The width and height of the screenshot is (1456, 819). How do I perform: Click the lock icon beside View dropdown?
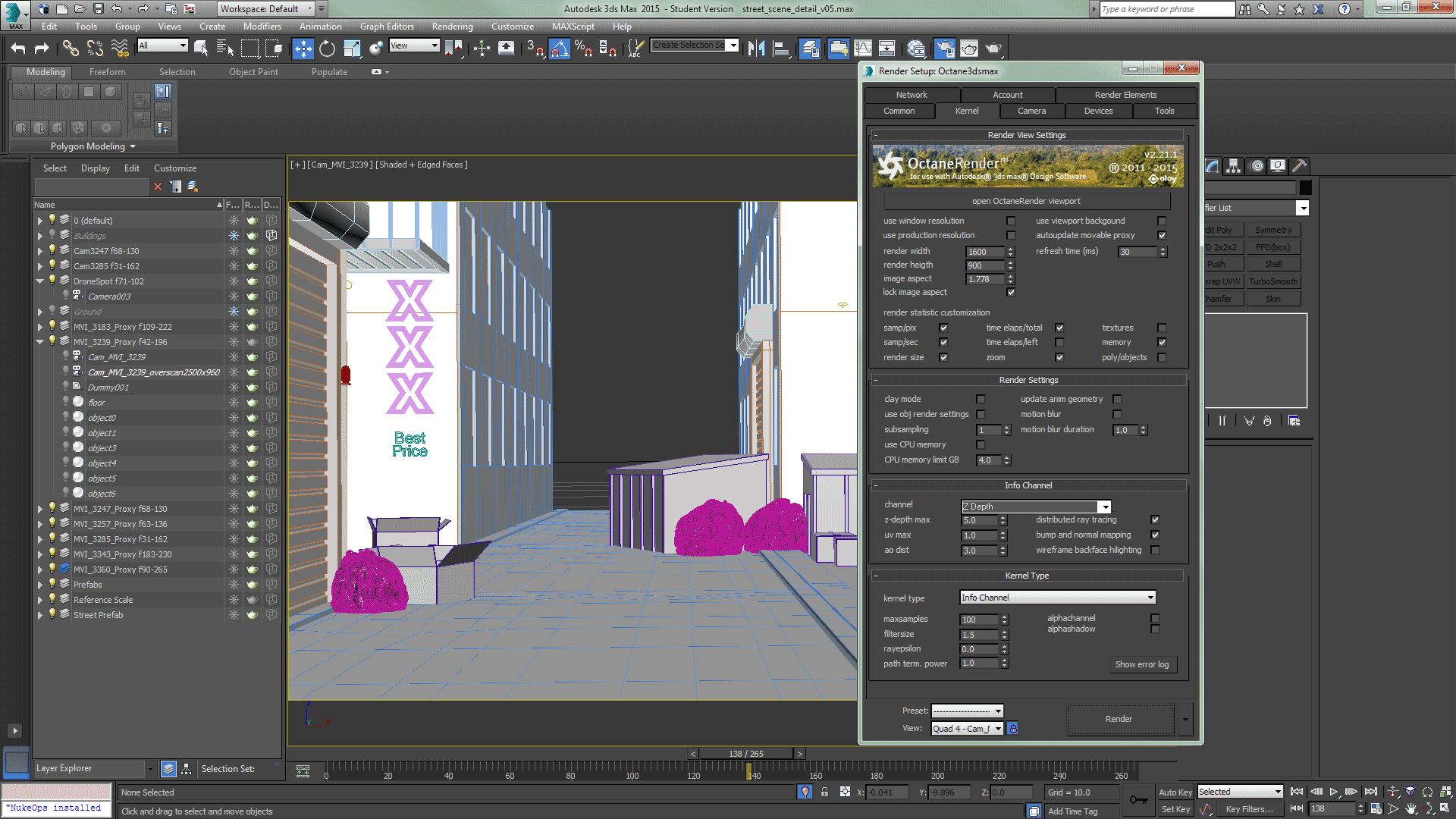click(x=1012, y=729)
